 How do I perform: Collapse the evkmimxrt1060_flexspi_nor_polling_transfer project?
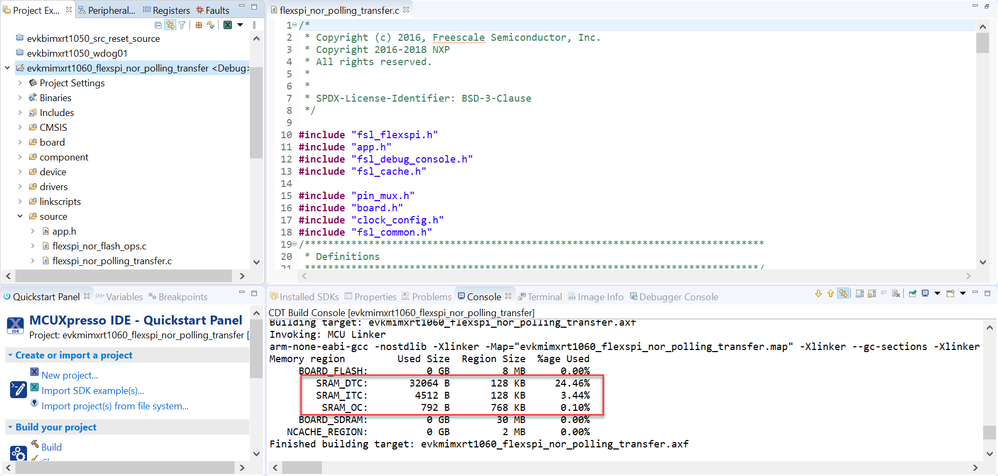pos(7,68)
